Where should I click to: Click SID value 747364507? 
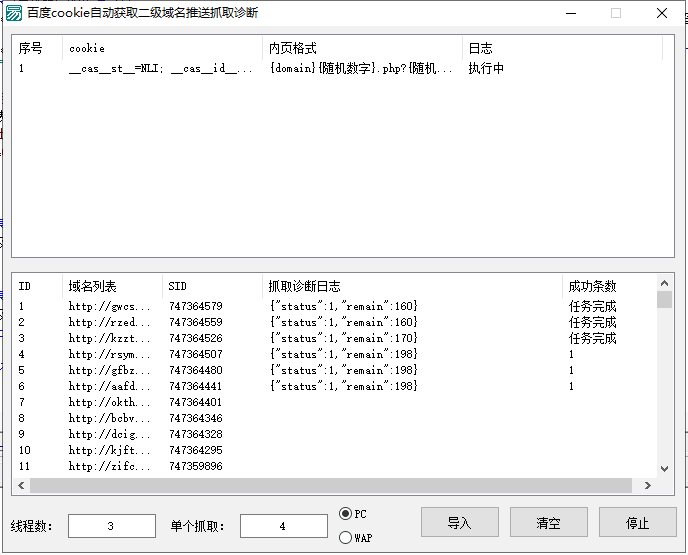(x=196, y=354)
